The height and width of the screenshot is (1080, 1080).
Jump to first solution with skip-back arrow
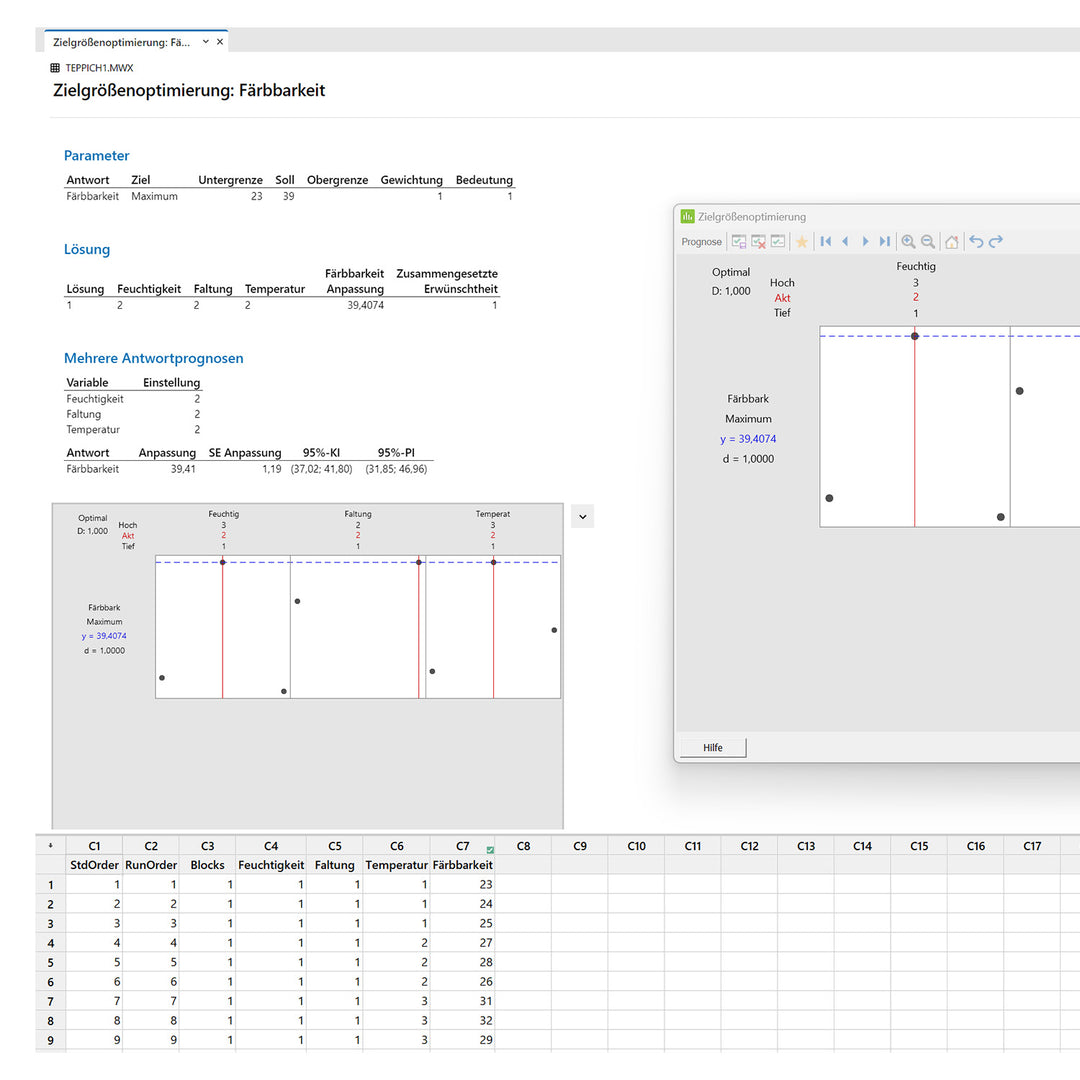click(x=826, y=242)
